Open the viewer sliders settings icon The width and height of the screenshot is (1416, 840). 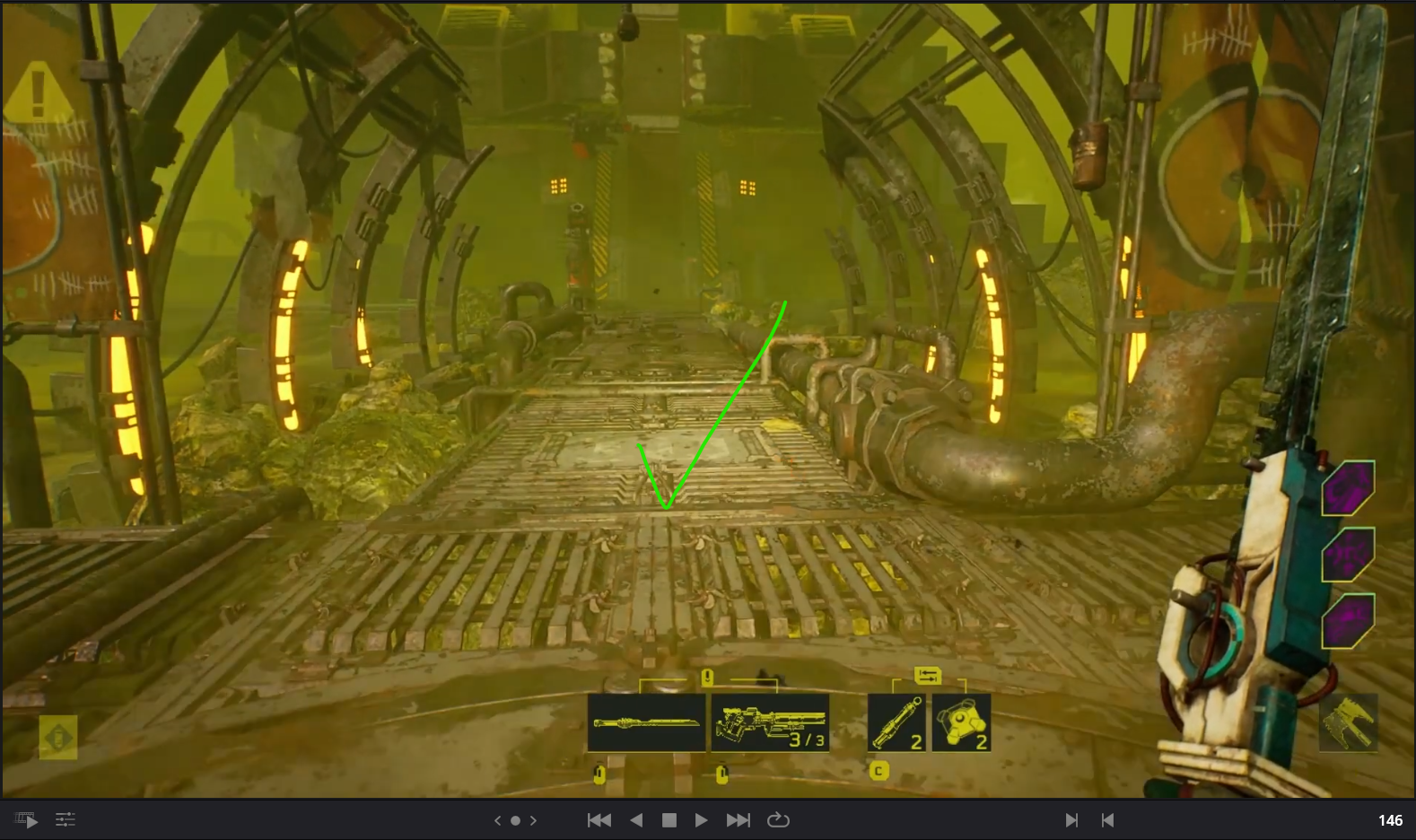(66, 819)
